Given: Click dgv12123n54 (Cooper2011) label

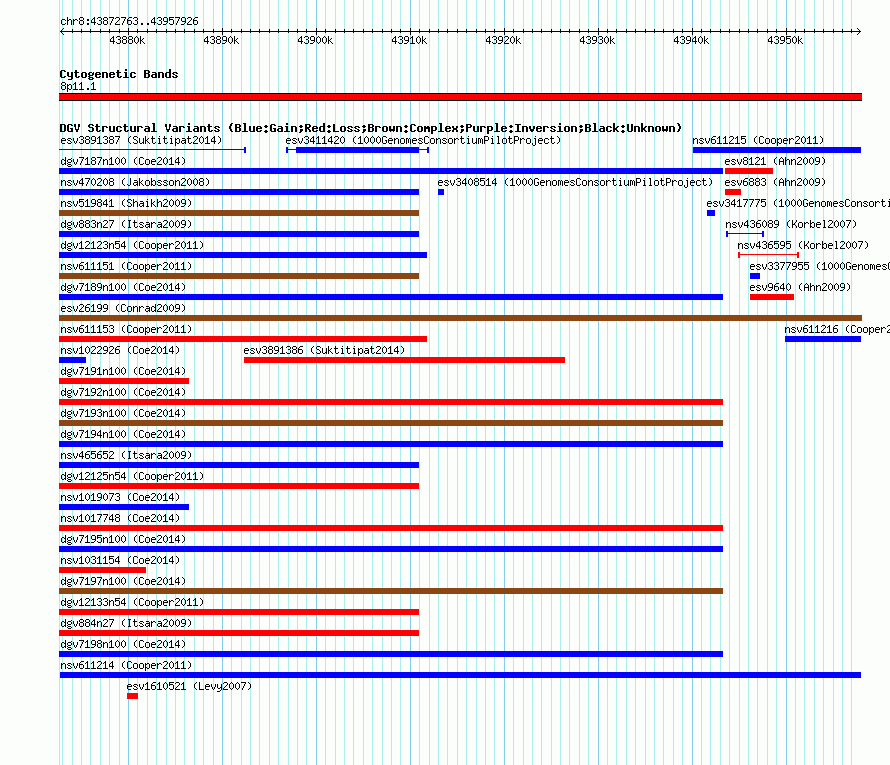Looking at the screenshot, I should point(132,245).
